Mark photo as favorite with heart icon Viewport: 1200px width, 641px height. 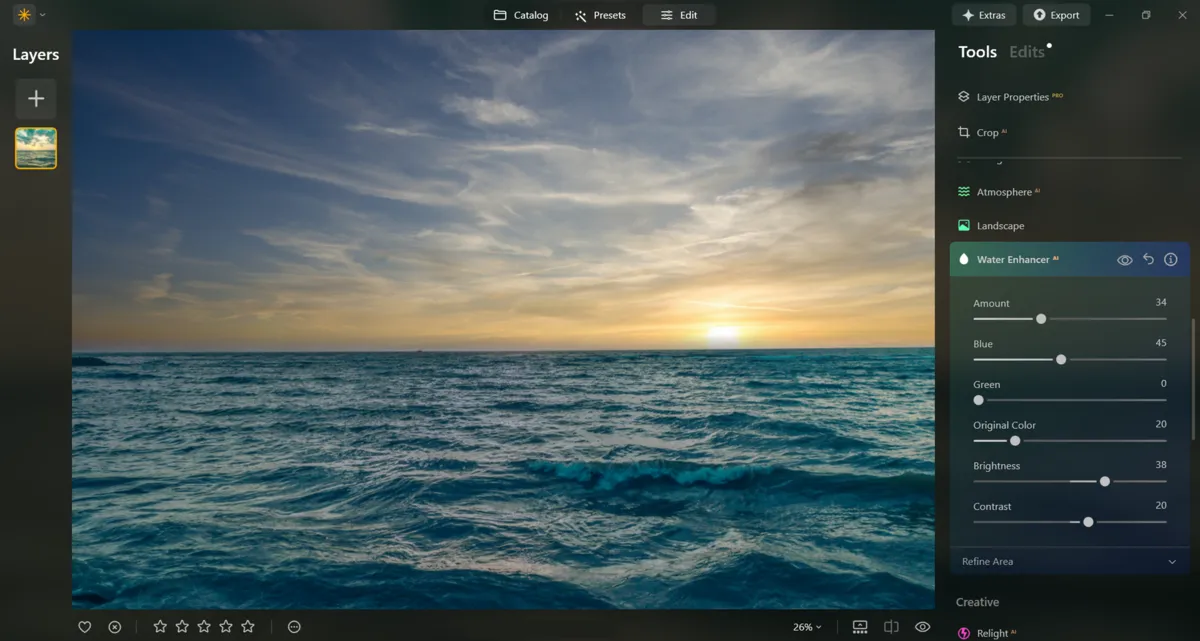85,627
